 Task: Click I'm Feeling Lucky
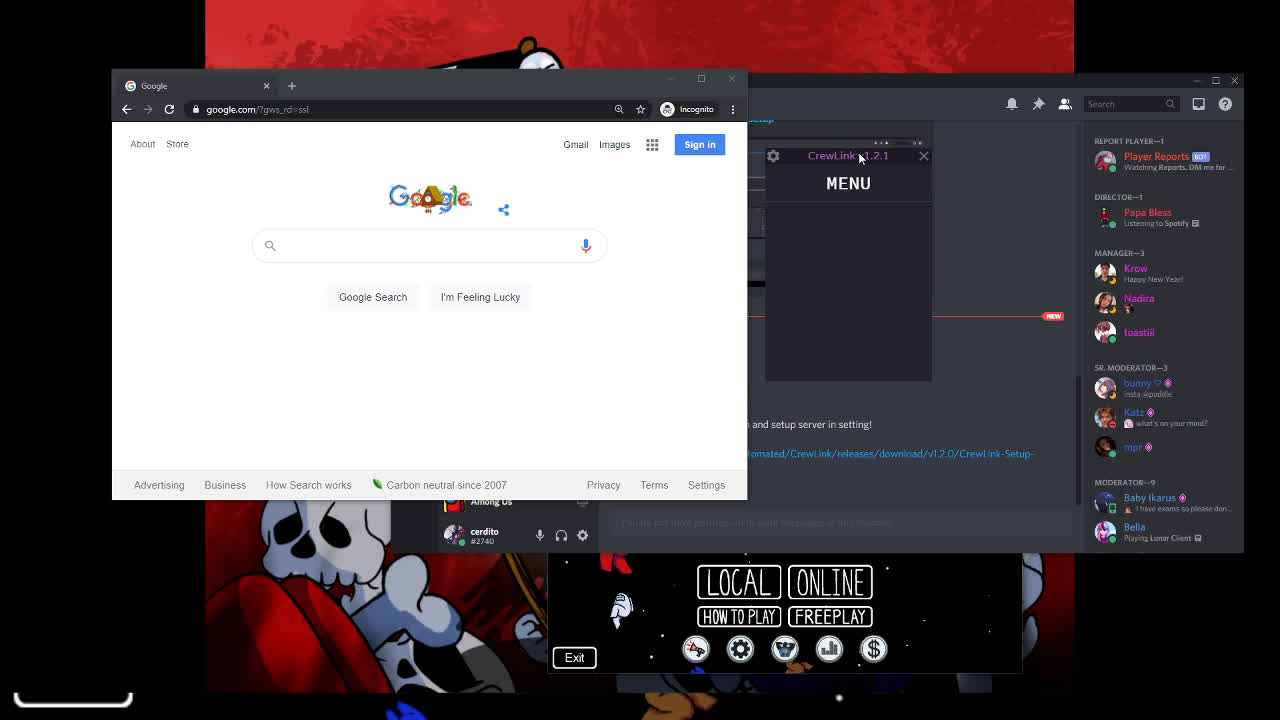pos(480,297)
